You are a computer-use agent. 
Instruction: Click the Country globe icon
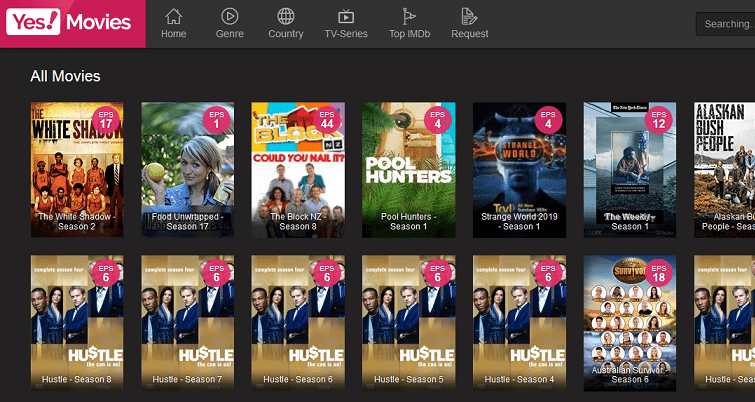pyautogui.click(x=286, y=16)
